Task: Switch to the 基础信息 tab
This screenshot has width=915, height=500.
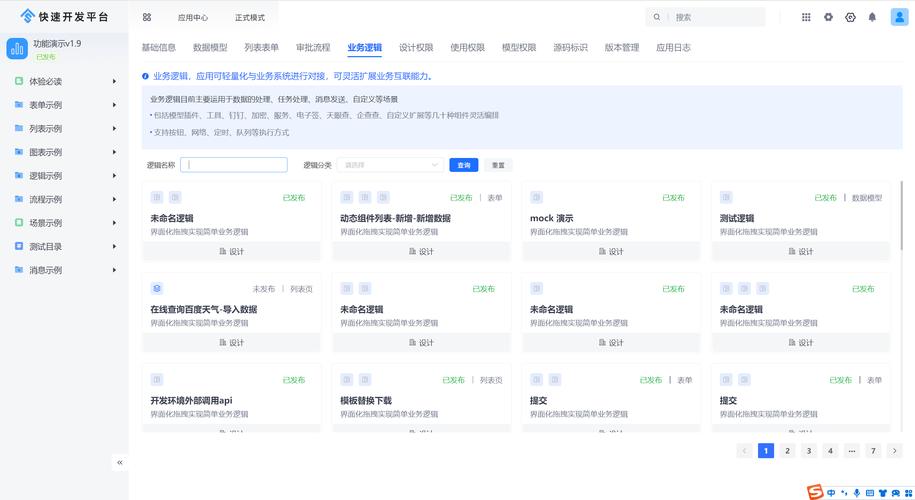Action: (159, 47)
